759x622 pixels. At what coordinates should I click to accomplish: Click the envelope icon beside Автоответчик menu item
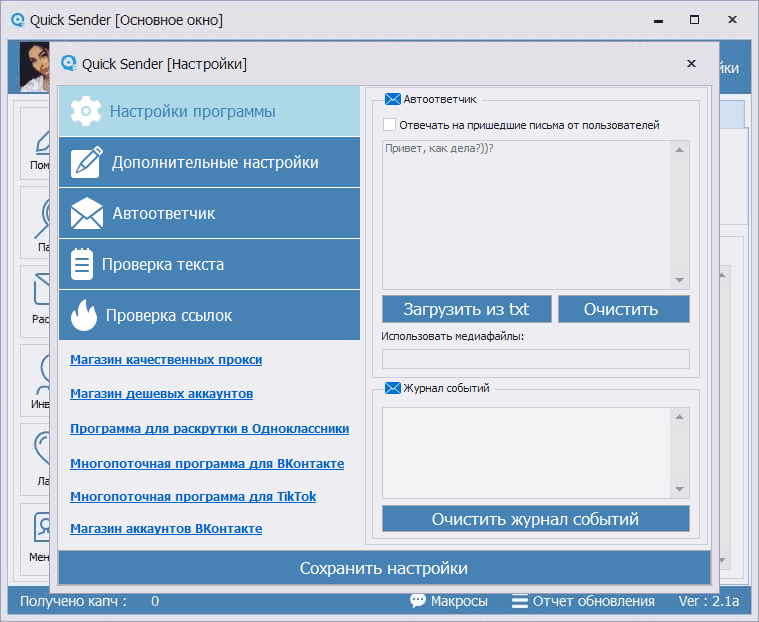[x=87, y=213]
